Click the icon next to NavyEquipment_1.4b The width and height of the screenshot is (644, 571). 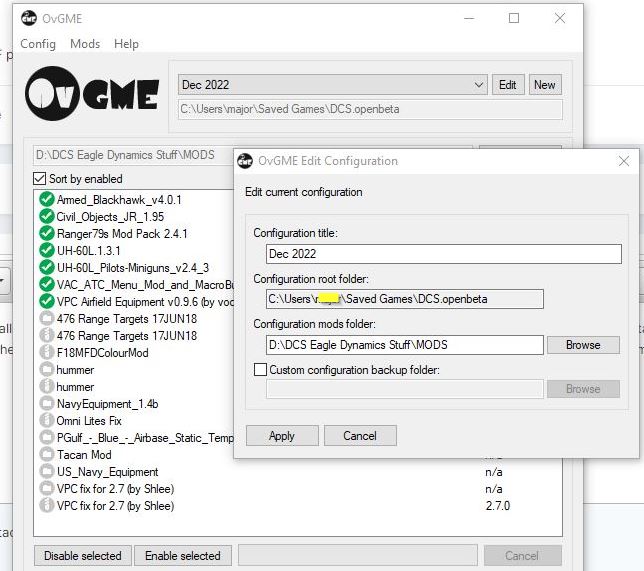coord(47,403)
